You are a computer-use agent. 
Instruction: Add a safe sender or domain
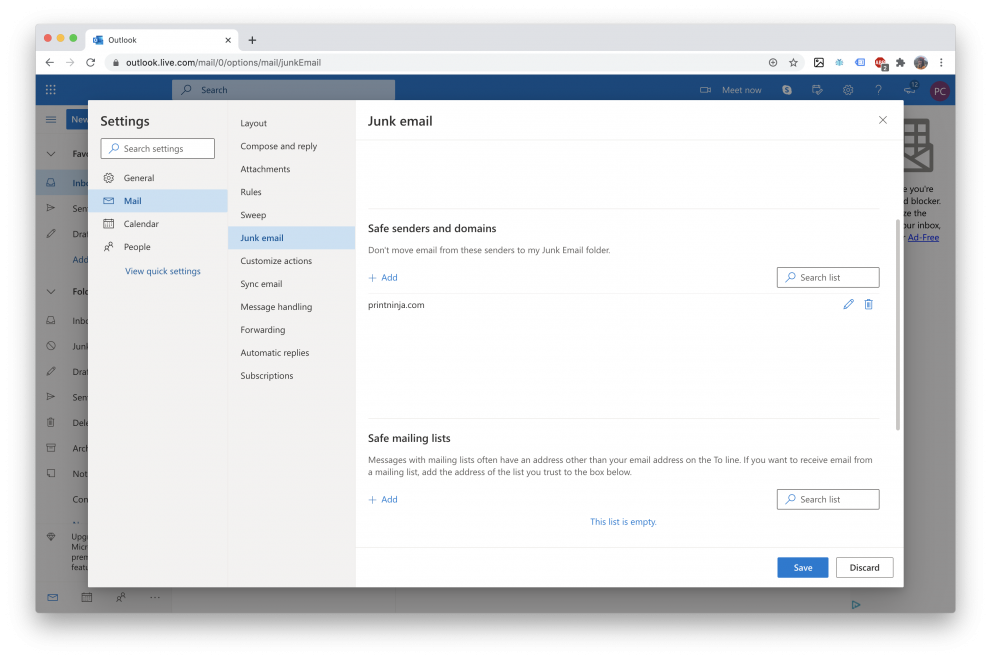coord(383,278)
